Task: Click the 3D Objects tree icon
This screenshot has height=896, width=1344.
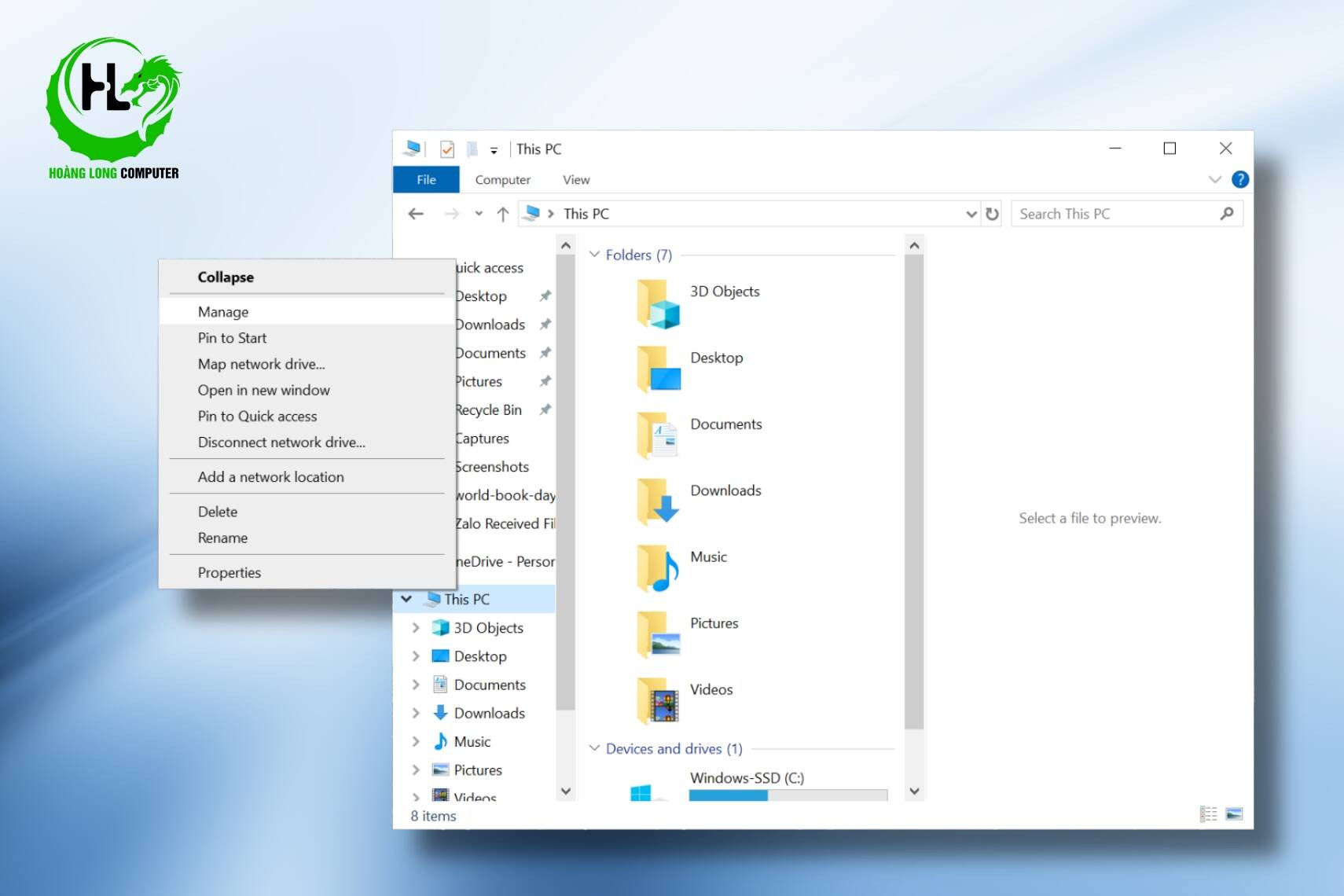Action: click(x=441, y=627)
